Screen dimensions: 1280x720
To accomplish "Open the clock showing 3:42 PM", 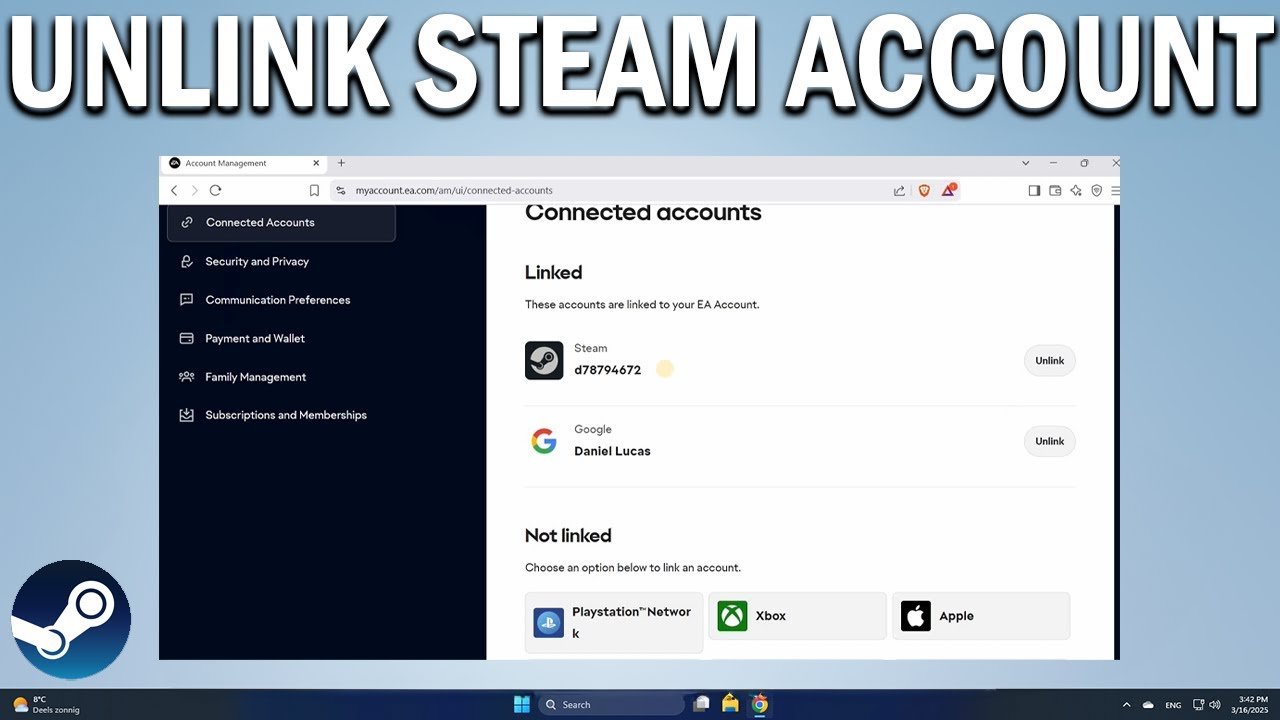I will tap(1252, 704).
